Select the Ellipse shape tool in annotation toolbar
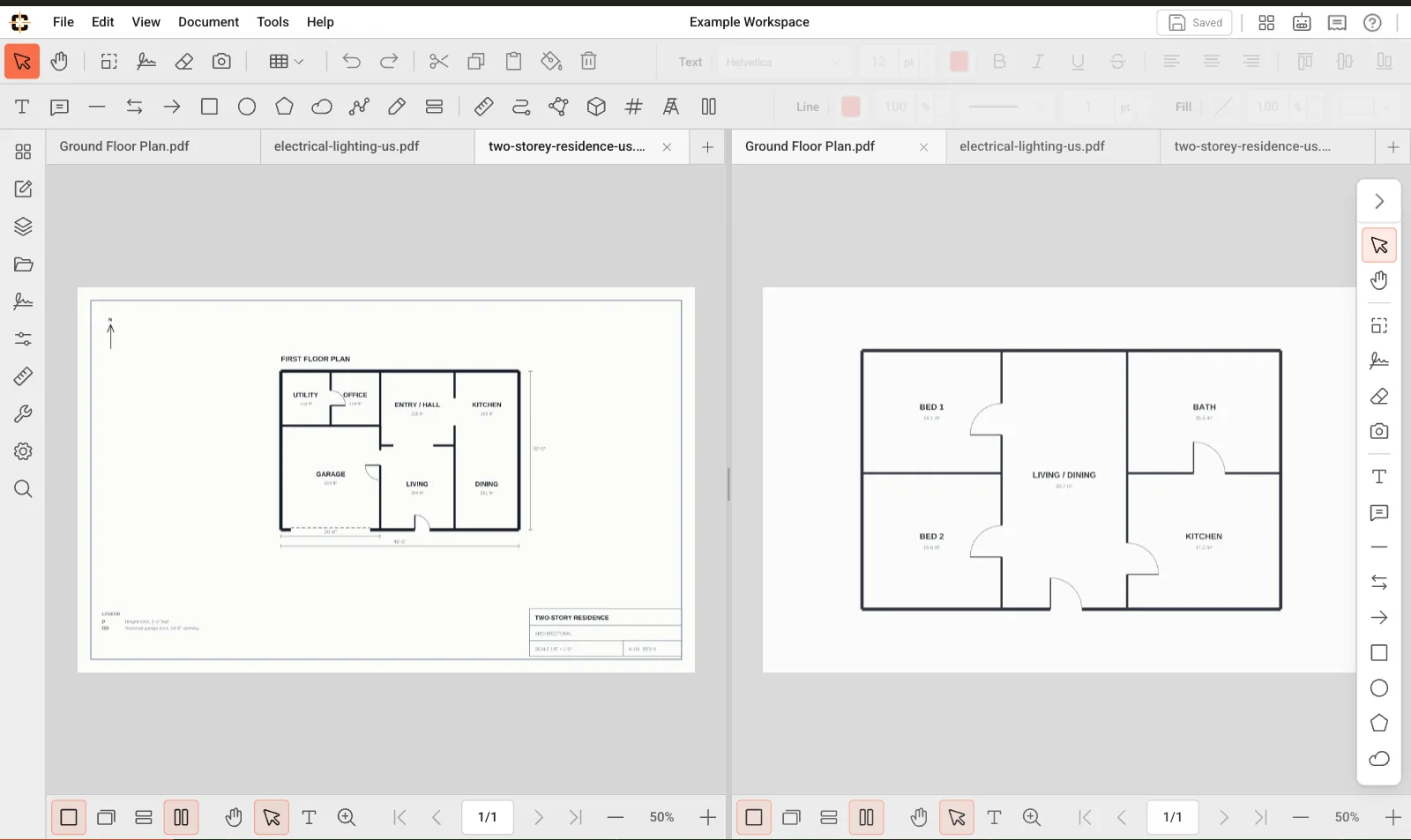Screen dimensions: 1411x840 (247, 107)
